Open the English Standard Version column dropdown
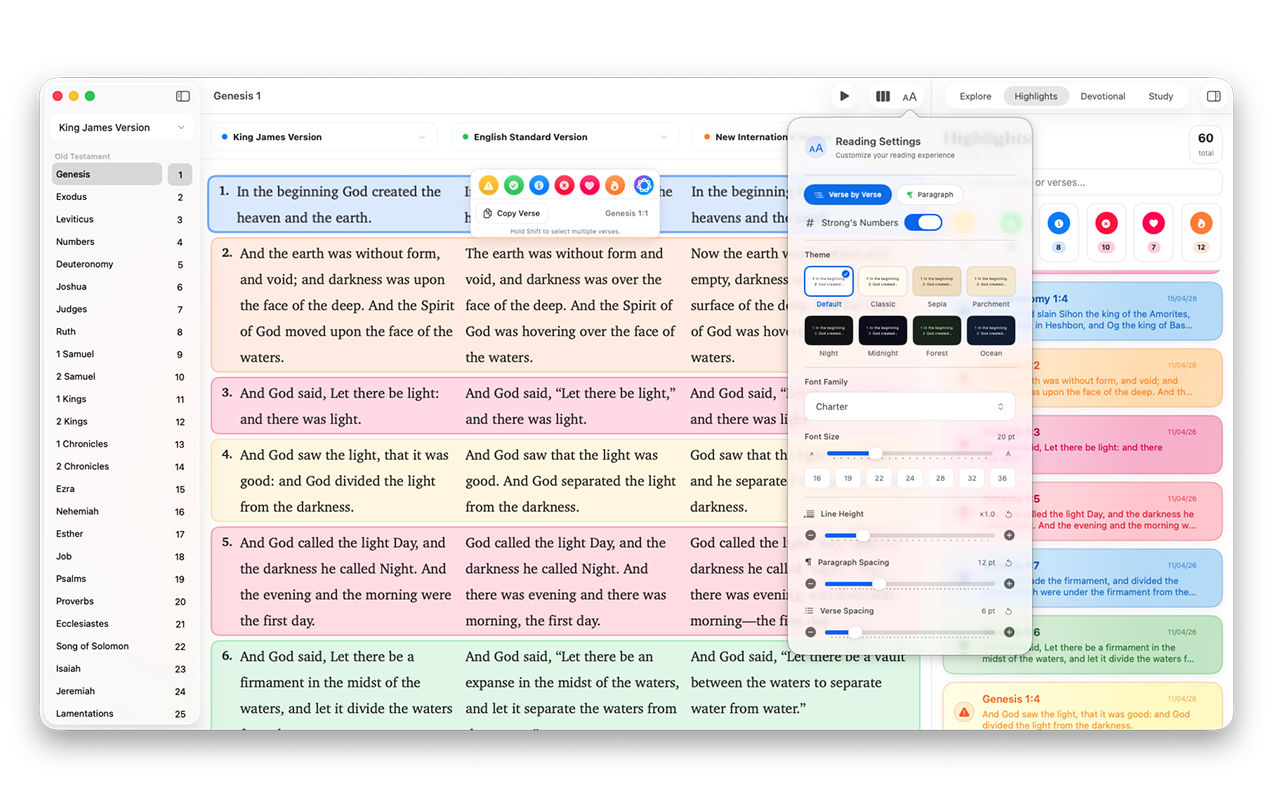The image size is (1280, 800). point(566,137)
